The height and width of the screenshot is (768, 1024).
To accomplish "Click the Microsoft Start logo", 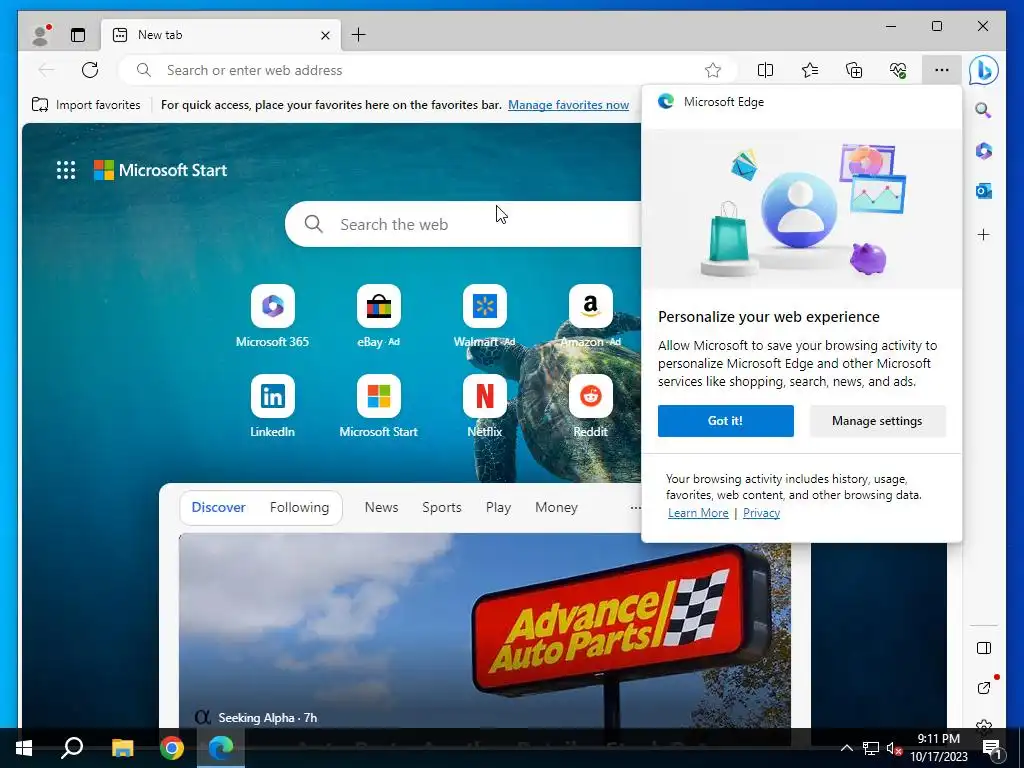I will 161,170.
